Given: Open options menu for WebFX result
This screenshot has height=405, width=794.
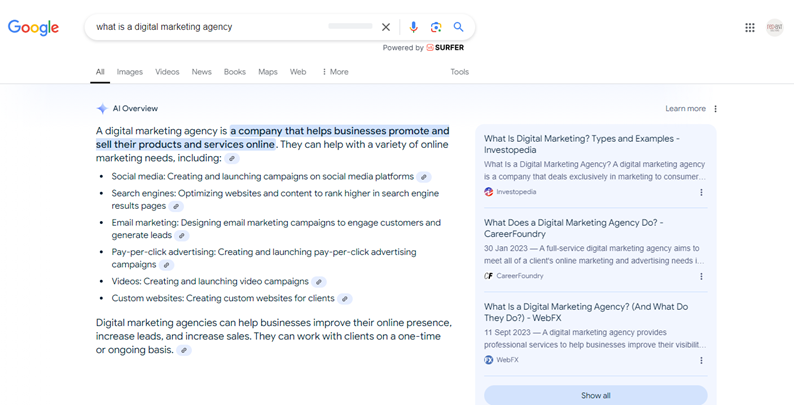Looking at the screenshot, I should (701, 360).
